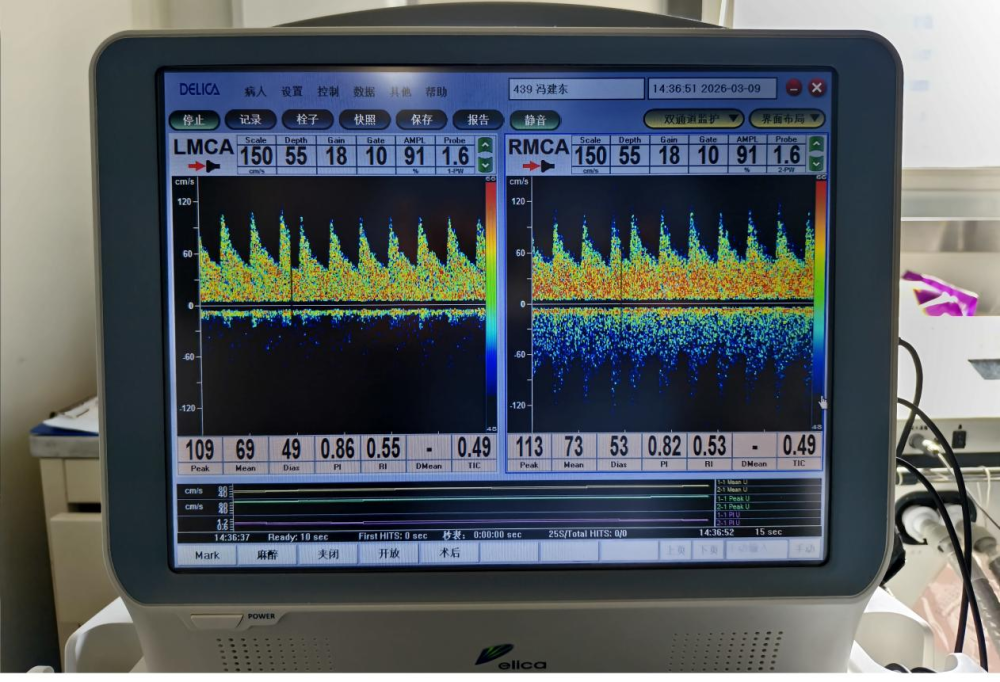
Task: Click the RMCA probe direction arrow icon
Action: pos(539,166)
